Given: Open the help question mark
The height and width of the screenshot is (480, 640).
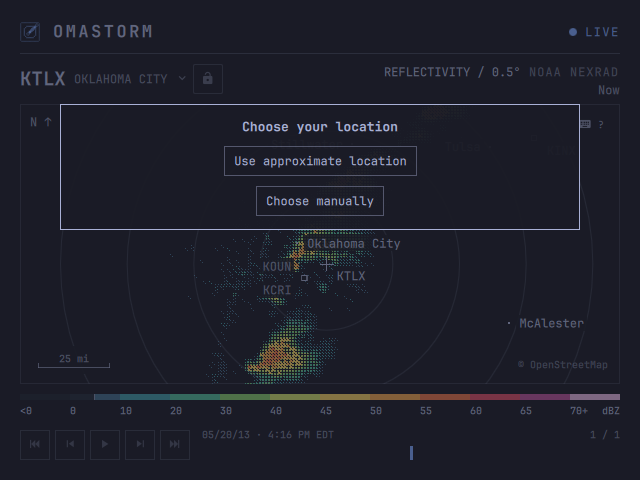Looking at the screenshot, I should pos(601,124).
